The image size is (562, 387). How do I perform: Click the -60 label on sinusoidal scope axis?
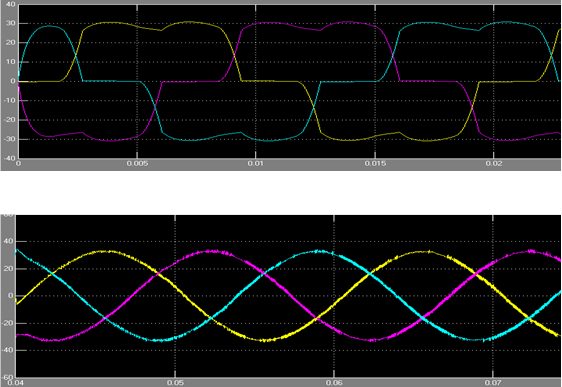pyautogui.click(x=8, y=377)
